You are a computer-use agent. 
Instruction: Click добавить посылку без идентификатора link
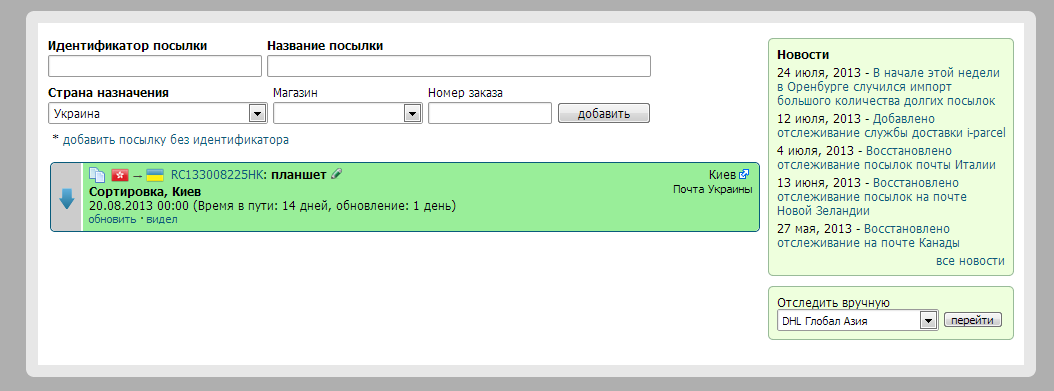pos(175,140)
